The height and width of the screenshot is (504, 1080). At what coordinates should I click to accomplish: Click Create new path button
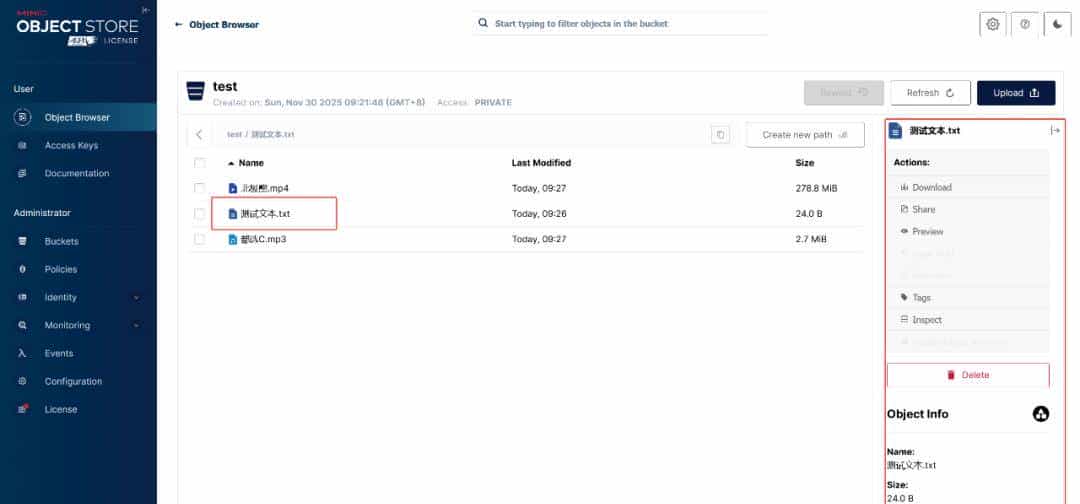pos(805,135)
